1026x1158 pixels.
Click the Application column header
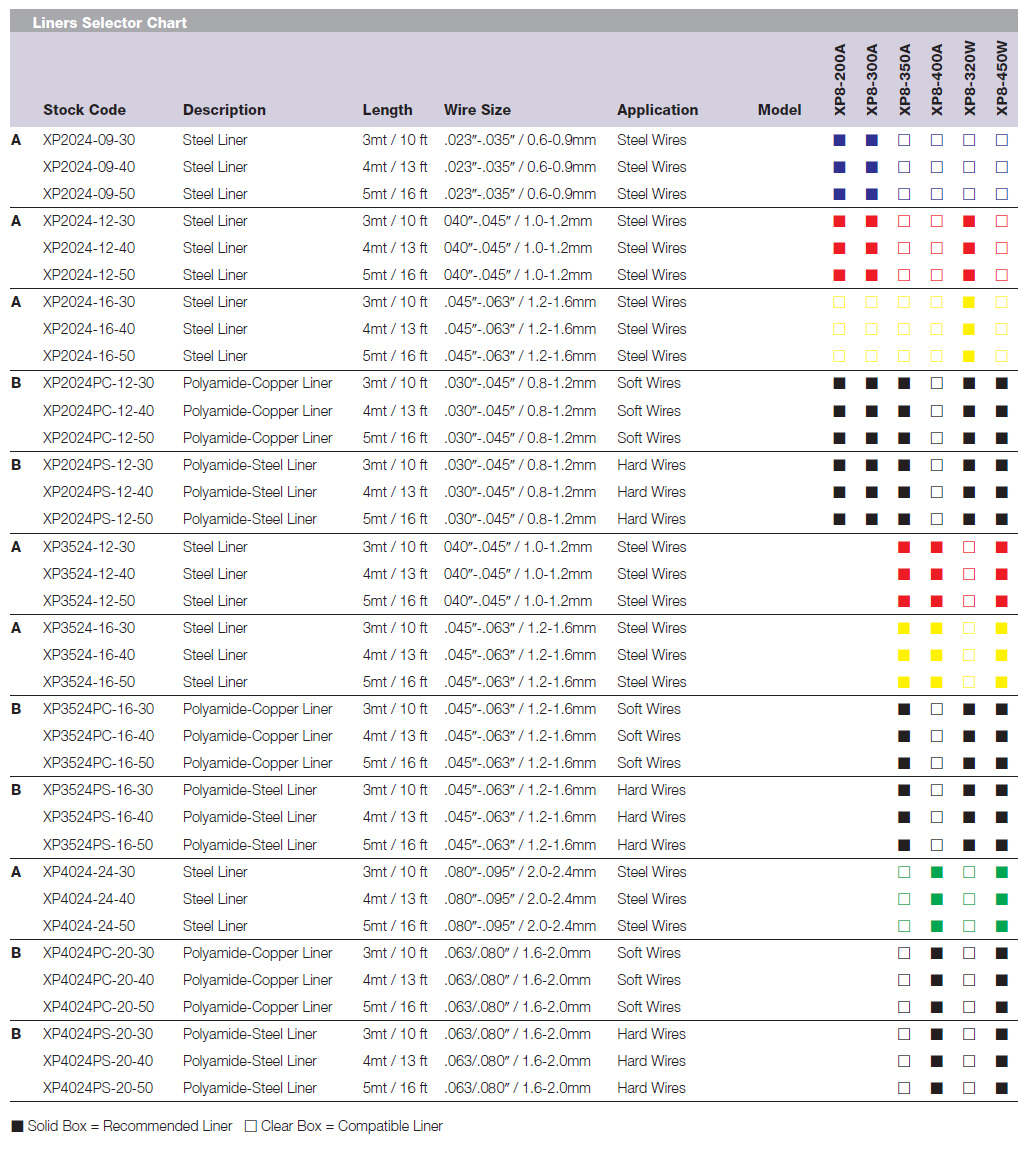pos(657,110)
